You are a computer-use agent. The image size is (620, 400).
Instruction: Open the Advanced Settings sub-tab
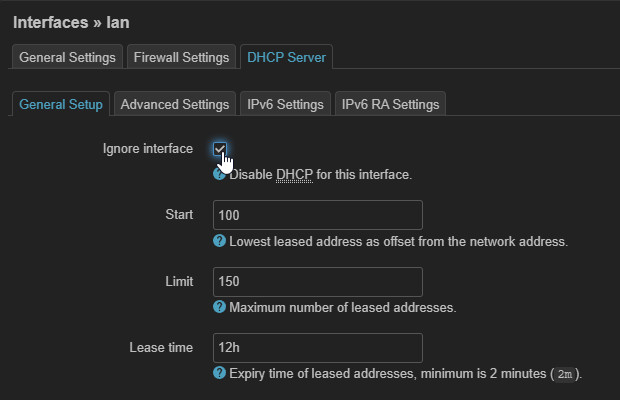click(175, 104)
